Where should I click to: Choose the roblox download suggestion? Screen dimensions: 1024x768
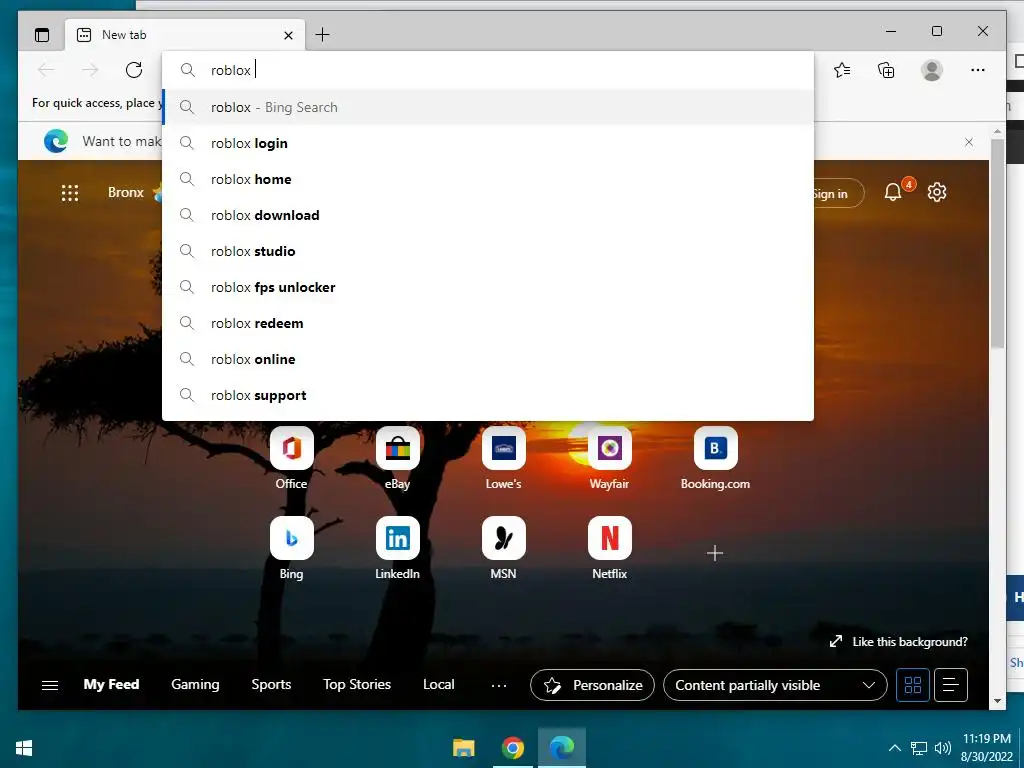488,215
